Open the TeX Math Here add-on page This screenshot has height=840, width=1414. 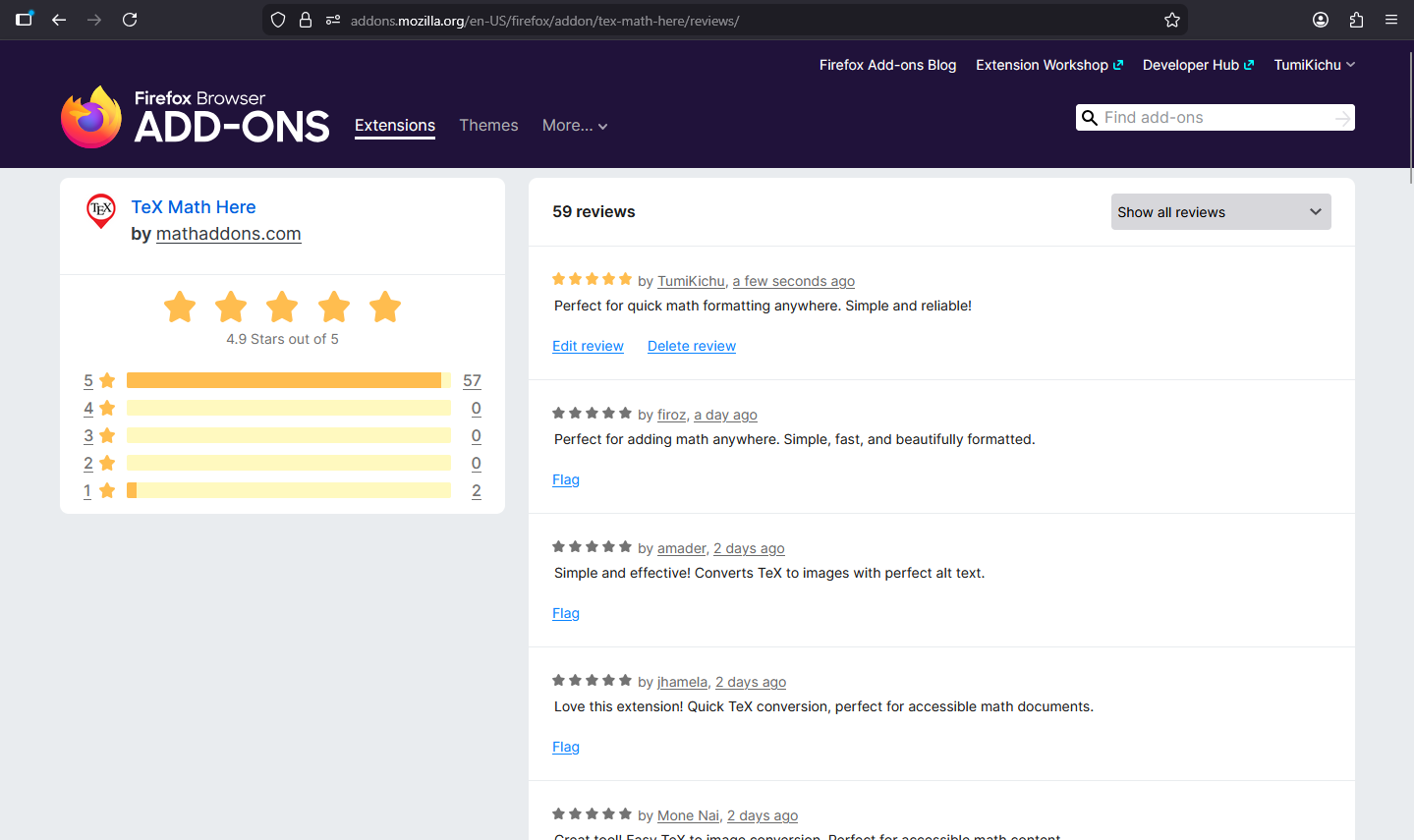point(194,207)
